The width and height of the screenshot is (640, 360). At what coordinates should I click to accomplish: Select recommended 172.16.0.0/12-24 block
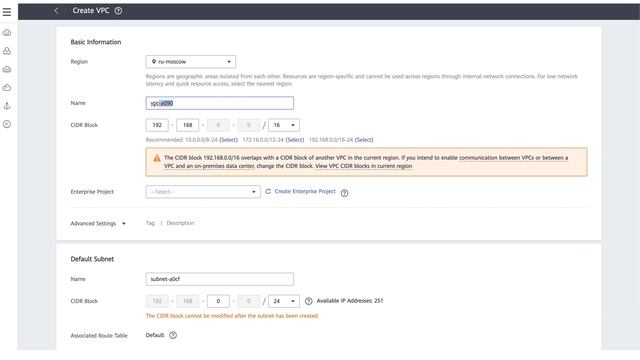point(295,140)
